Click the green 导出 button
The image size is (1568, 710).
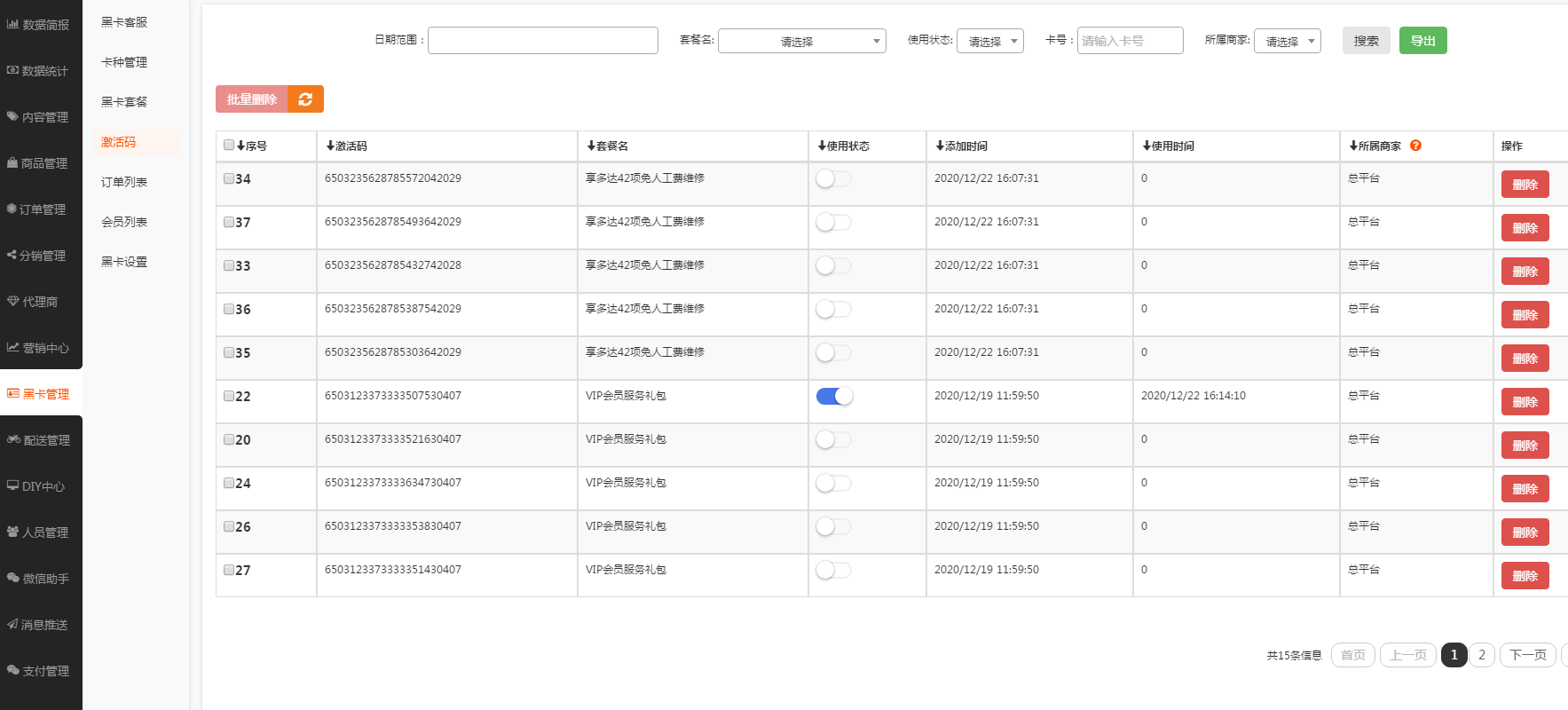click(x=1422, y=41)
